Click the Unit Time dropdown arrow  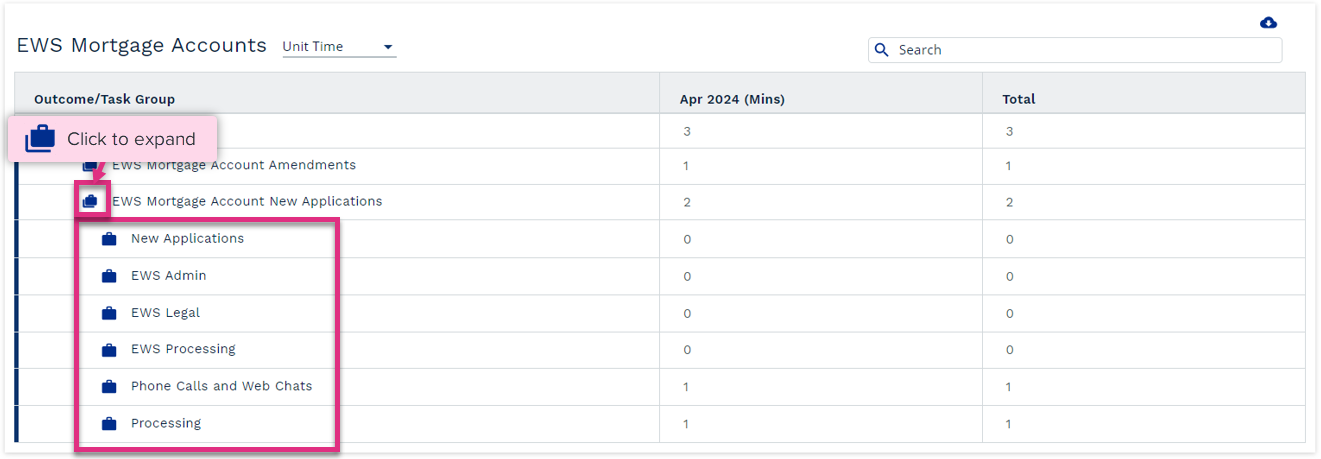pyautogui.click(x=388, y=48)
